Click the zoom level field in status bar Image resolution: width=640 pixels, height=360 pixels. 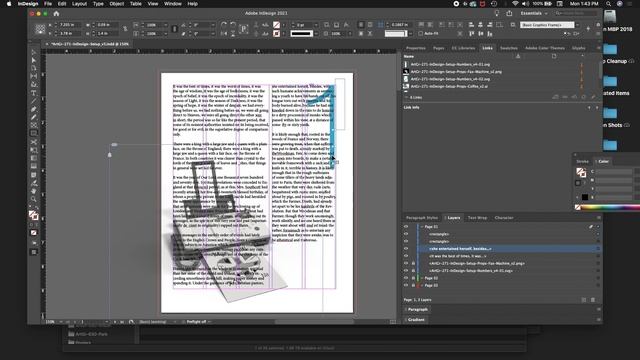coord(51,322)
